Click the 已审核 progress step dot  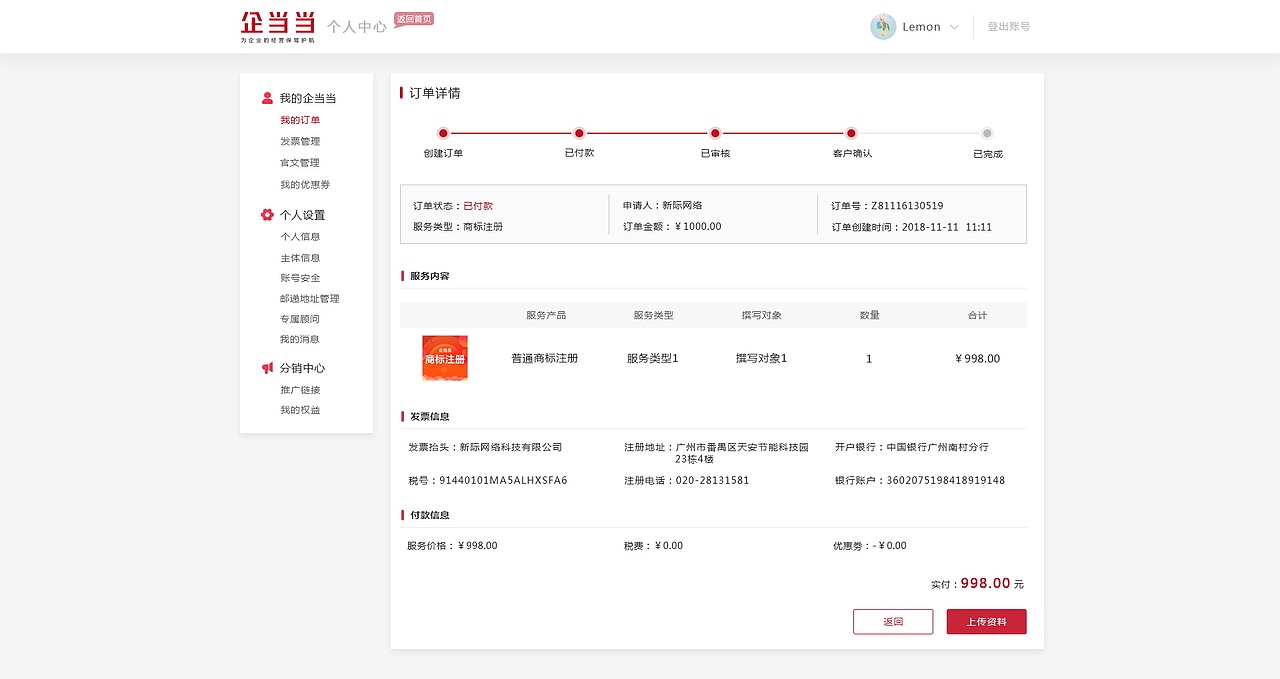pyautogui.click(x=715, y=133)
